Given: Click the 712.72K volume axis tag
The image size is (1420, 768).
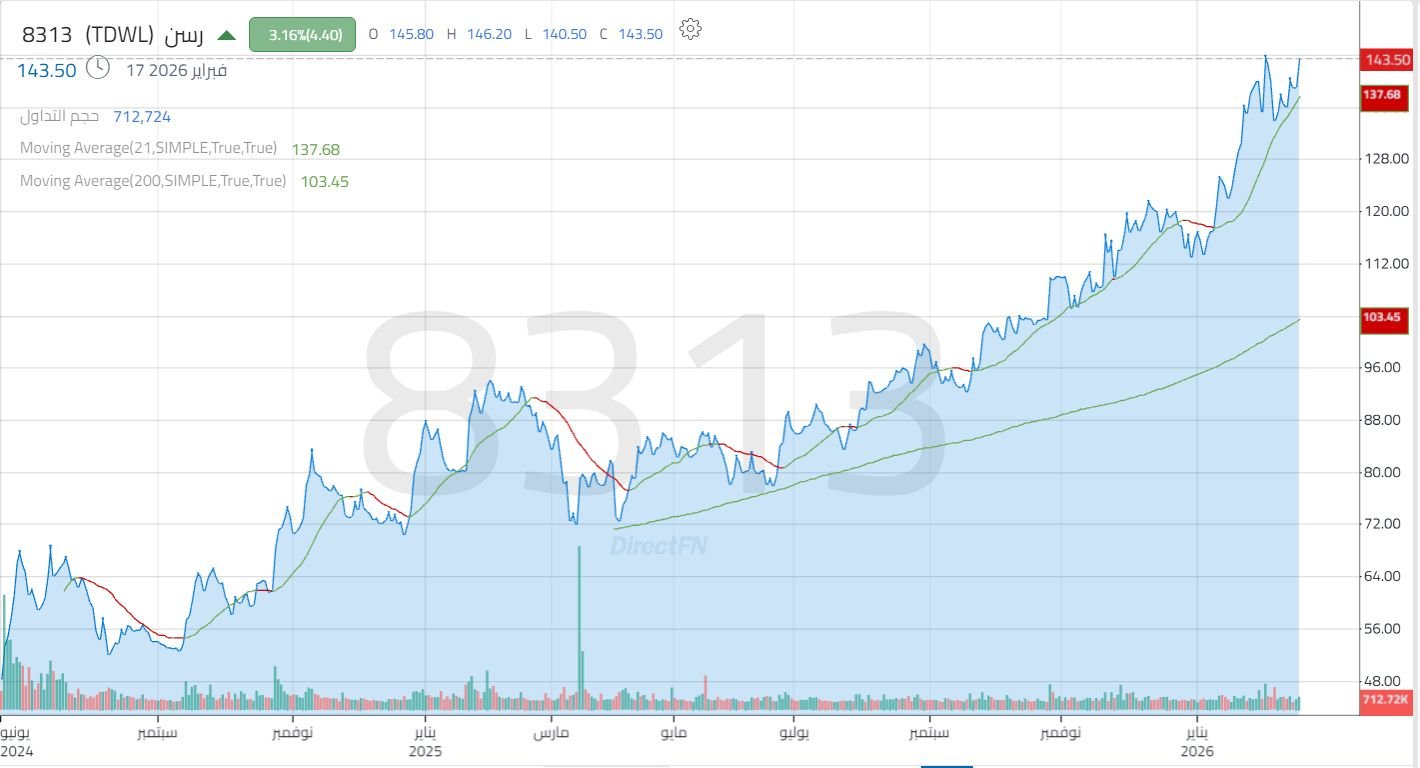Looking at the screenshot, I should point(1385,699).
